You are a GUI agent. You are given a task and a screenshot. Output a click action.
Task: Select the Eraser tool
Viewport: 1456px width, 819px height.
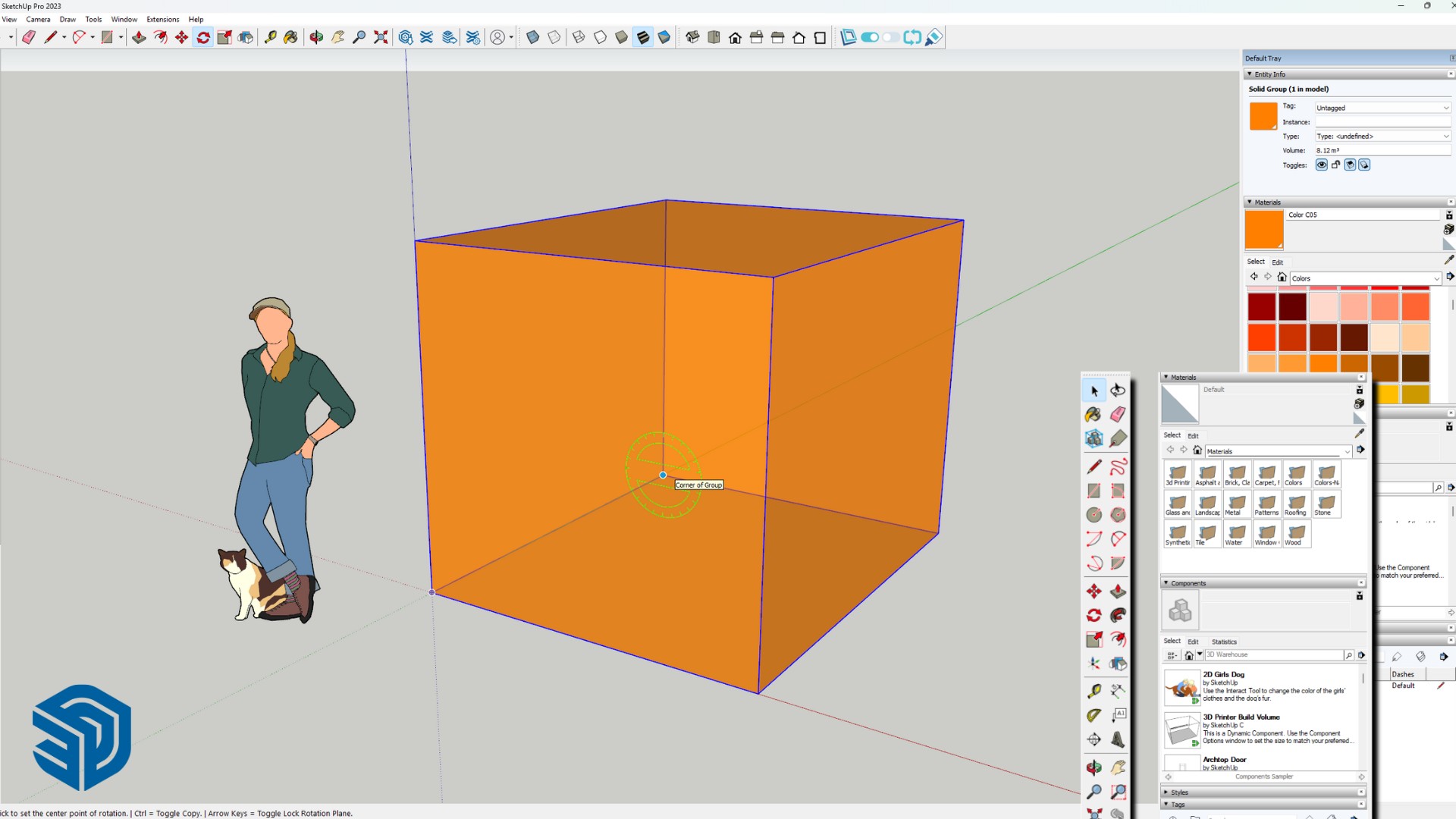click(29, 36)
